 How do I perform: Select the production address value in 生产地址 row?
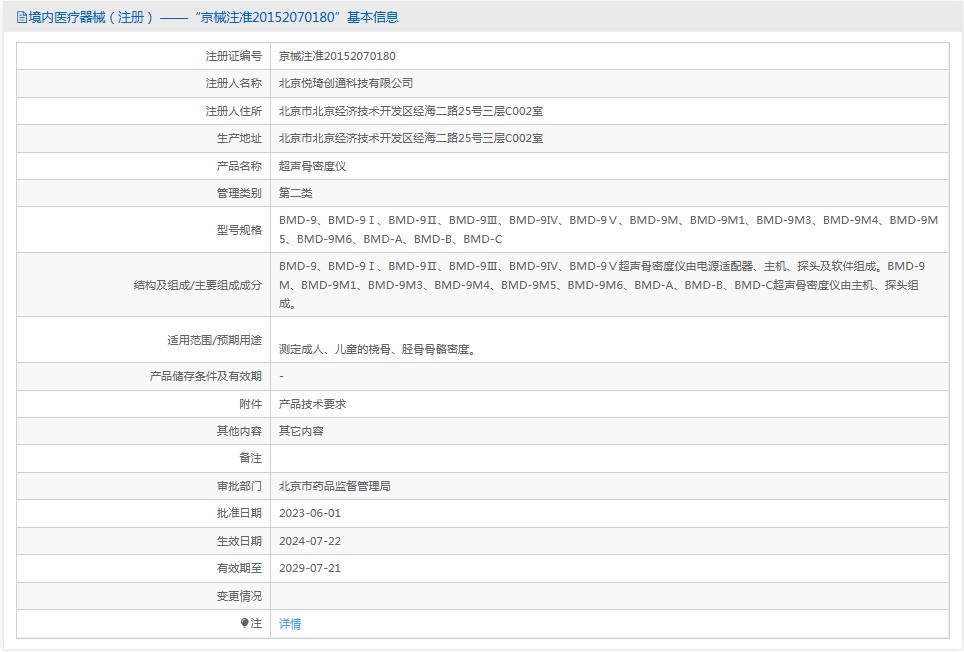point(411,138)
